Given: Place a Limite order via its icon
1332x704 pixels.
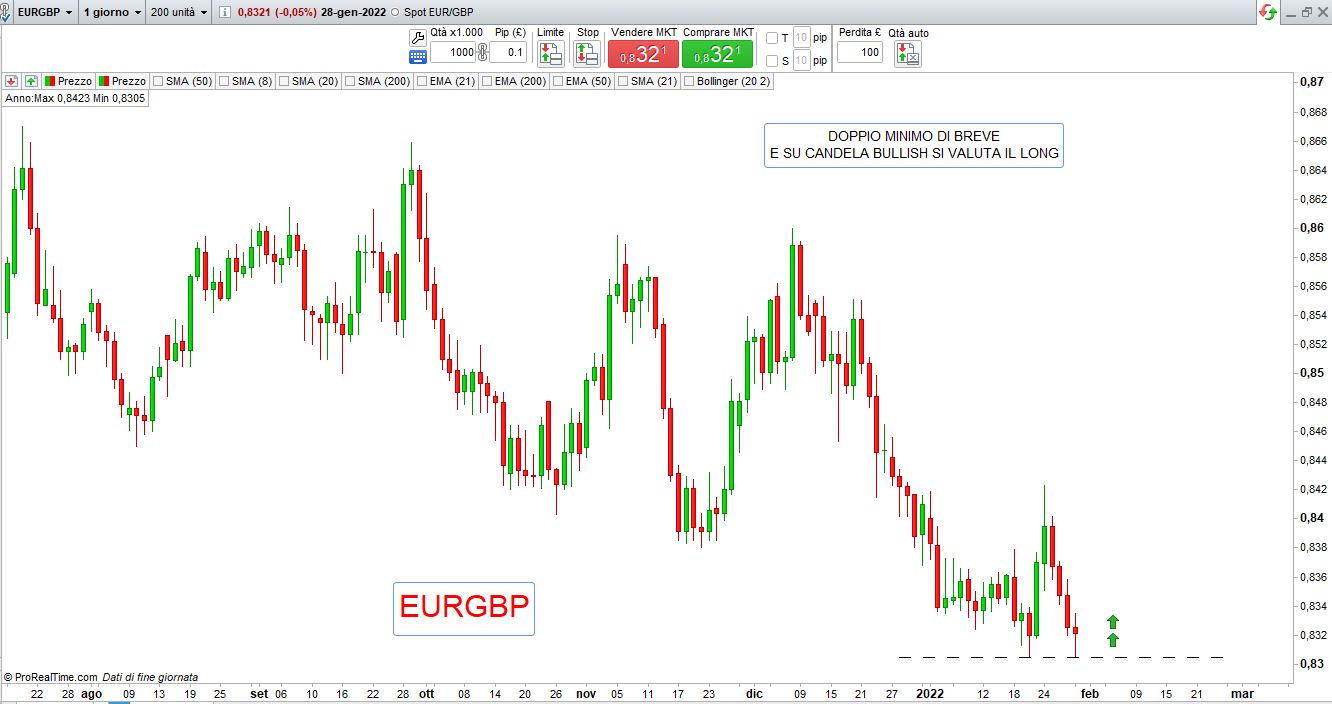Looking at the screenshot, I should click(550, 54).
